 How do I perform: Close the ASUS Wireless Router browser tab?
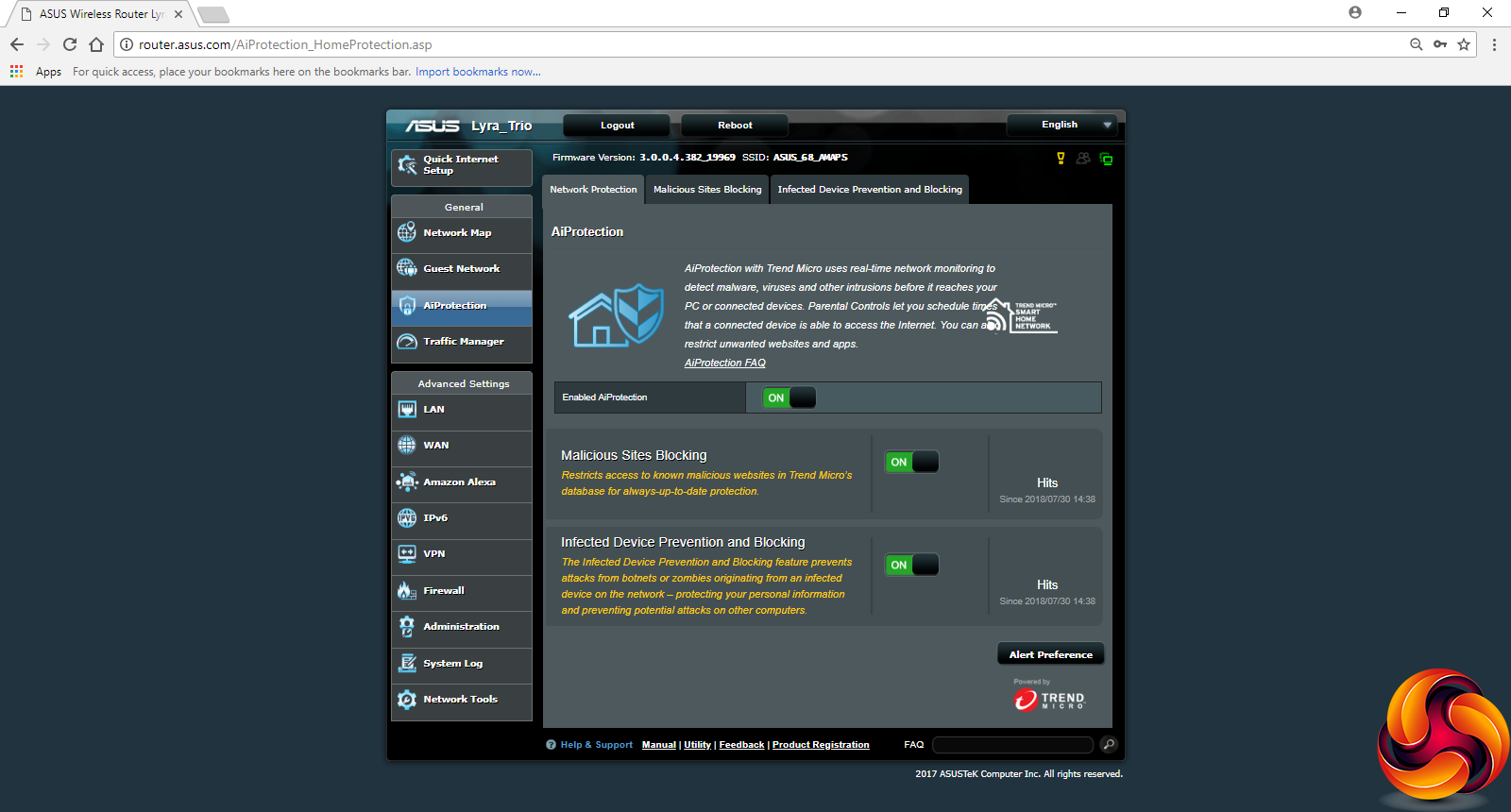pos(178,14)
